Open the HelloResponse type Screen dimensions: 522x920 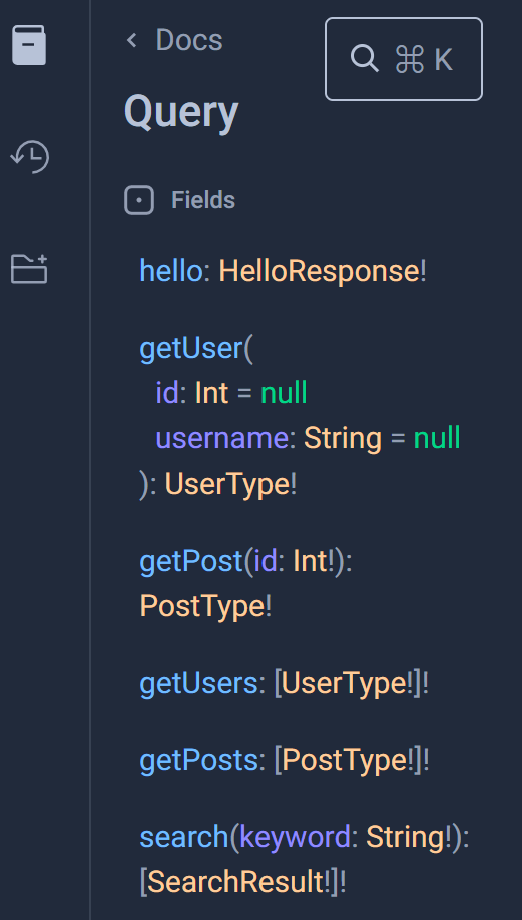[x=319, y=271]
